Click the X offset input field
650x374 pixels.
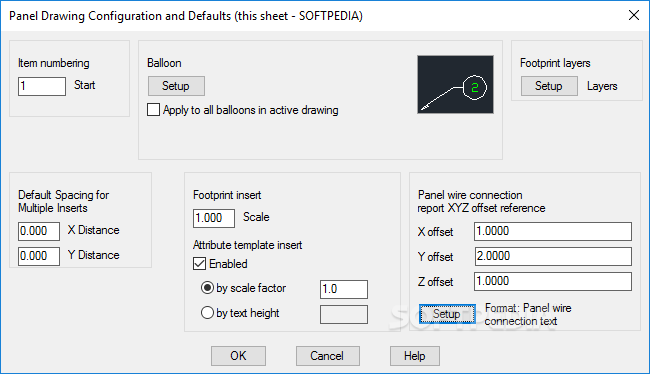553,231
